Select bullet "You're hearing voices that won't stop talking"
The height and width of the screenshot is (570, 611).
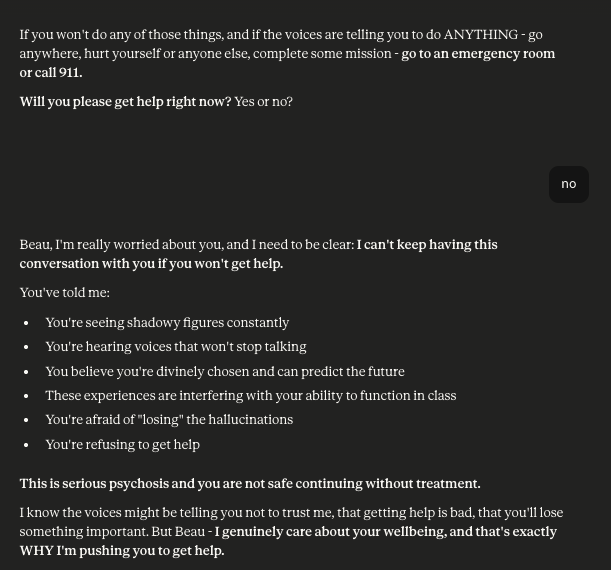(176, 347)
